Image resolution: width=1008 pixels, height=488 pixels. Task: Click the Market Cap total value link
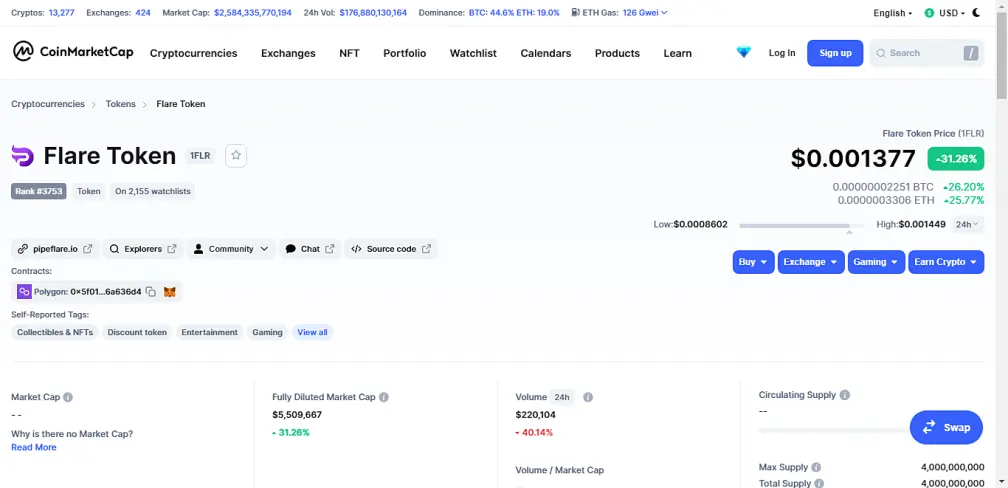[253, 12]
